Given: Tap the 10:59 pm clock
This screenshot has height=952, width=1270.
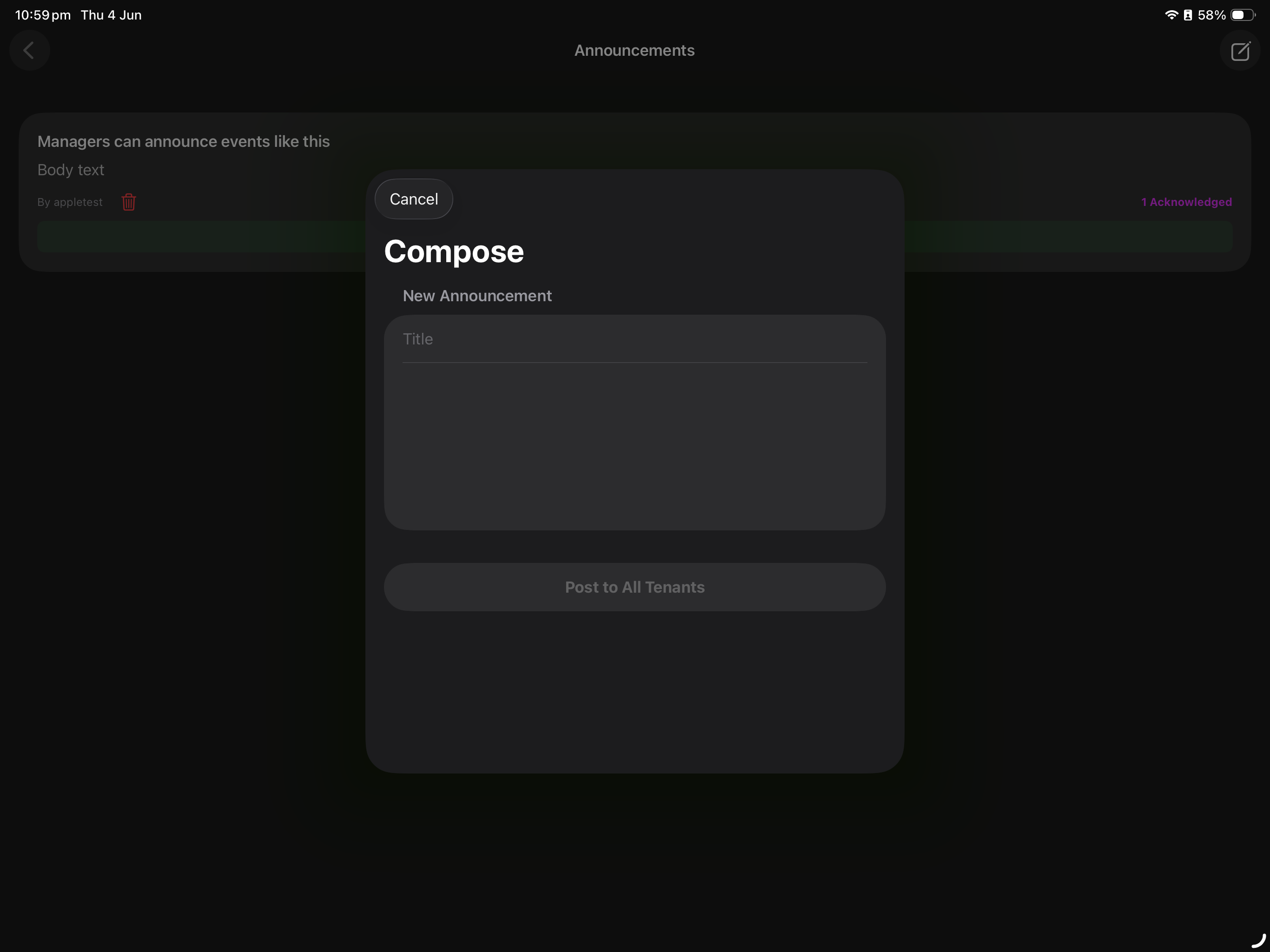Looking at the screenshot, I should point(43,15).
